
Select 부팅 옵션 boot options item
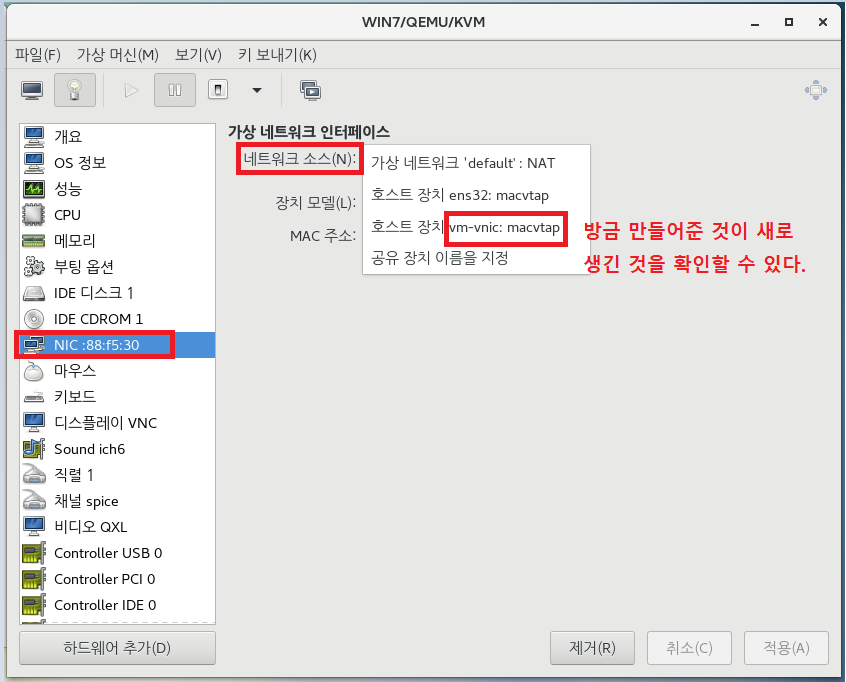(118, 267)
